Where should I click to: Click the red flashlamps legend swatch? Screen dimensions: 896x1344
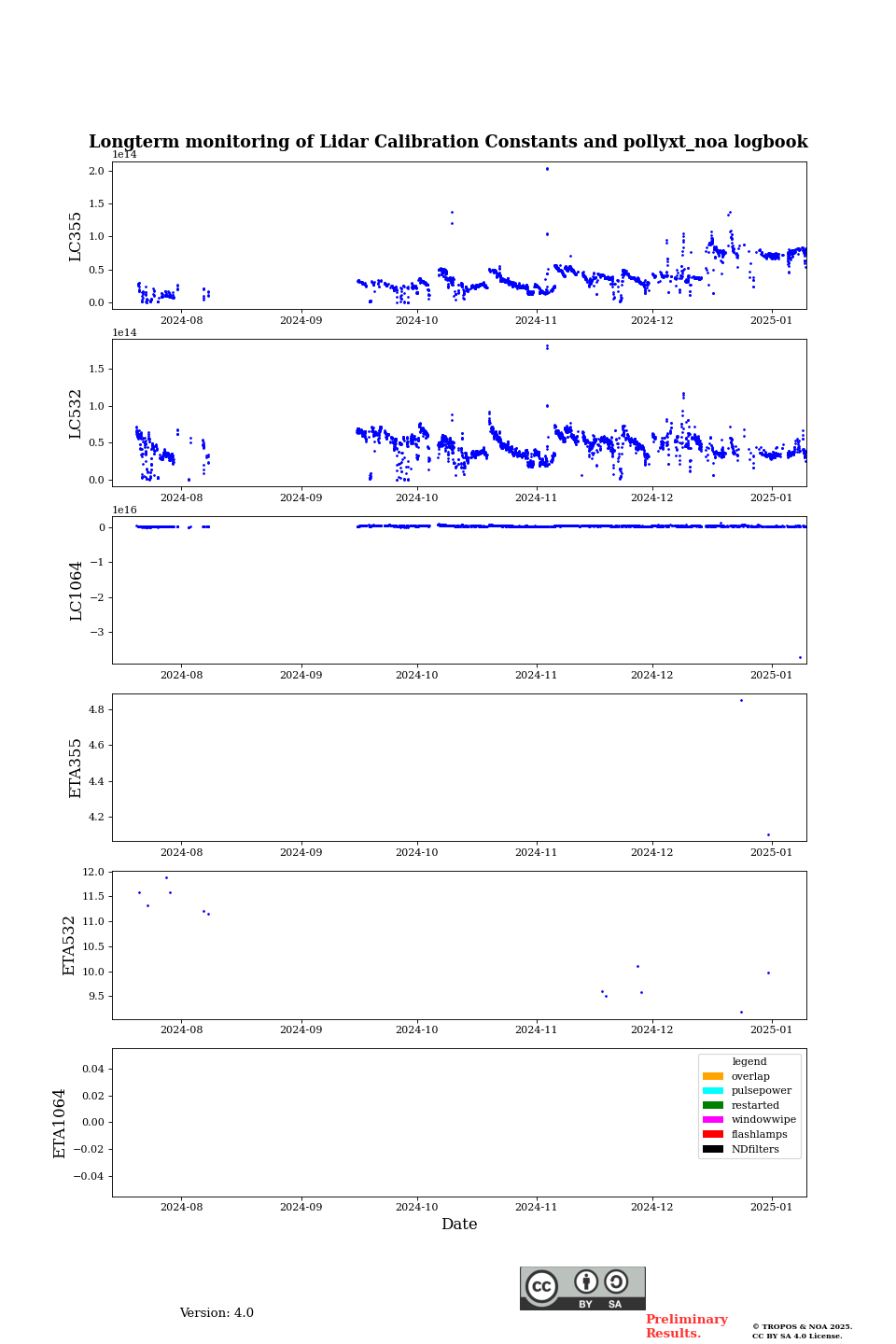tap(713, 1134)
